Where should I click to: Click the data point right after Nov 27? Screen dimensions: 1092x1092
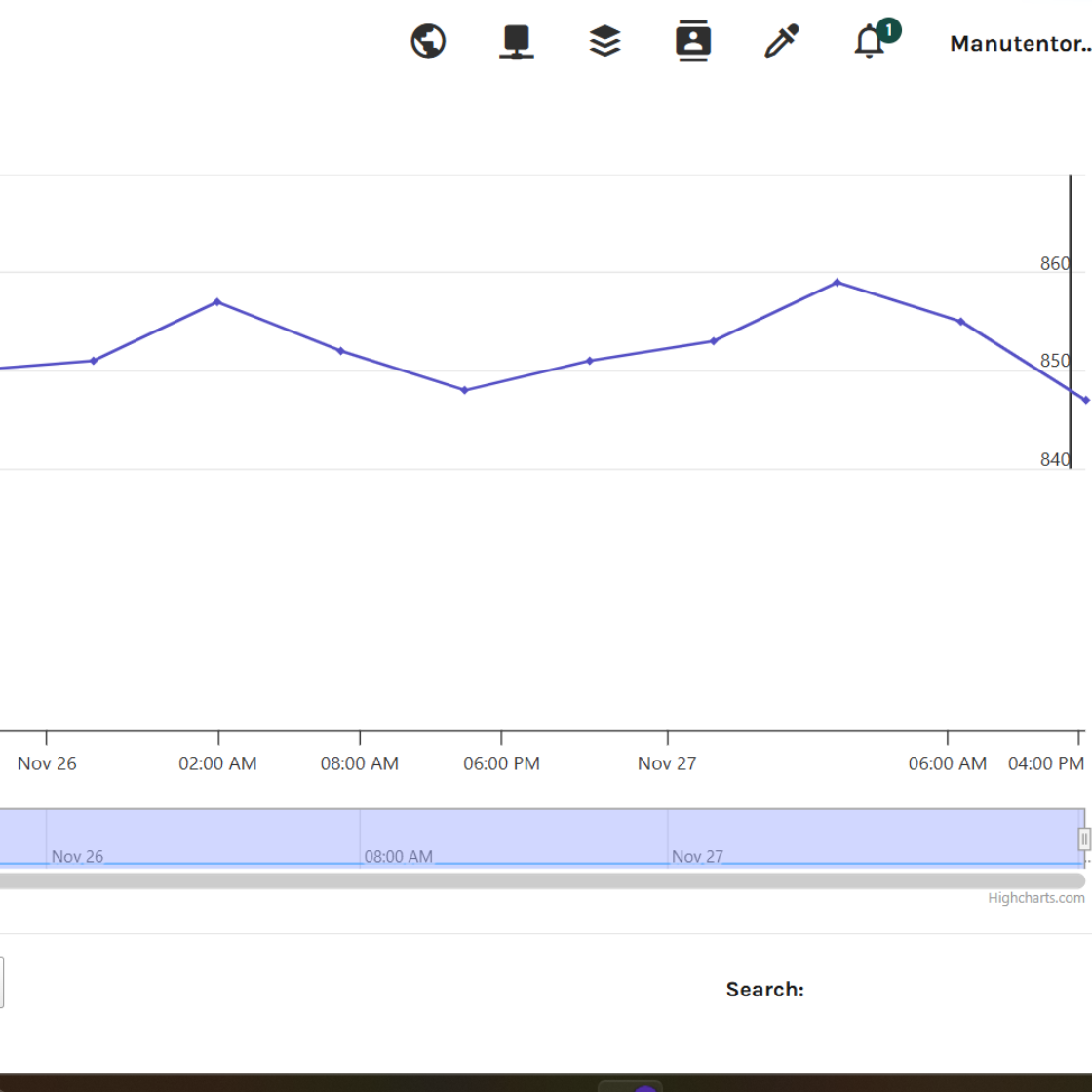click(x=713, y=341)
